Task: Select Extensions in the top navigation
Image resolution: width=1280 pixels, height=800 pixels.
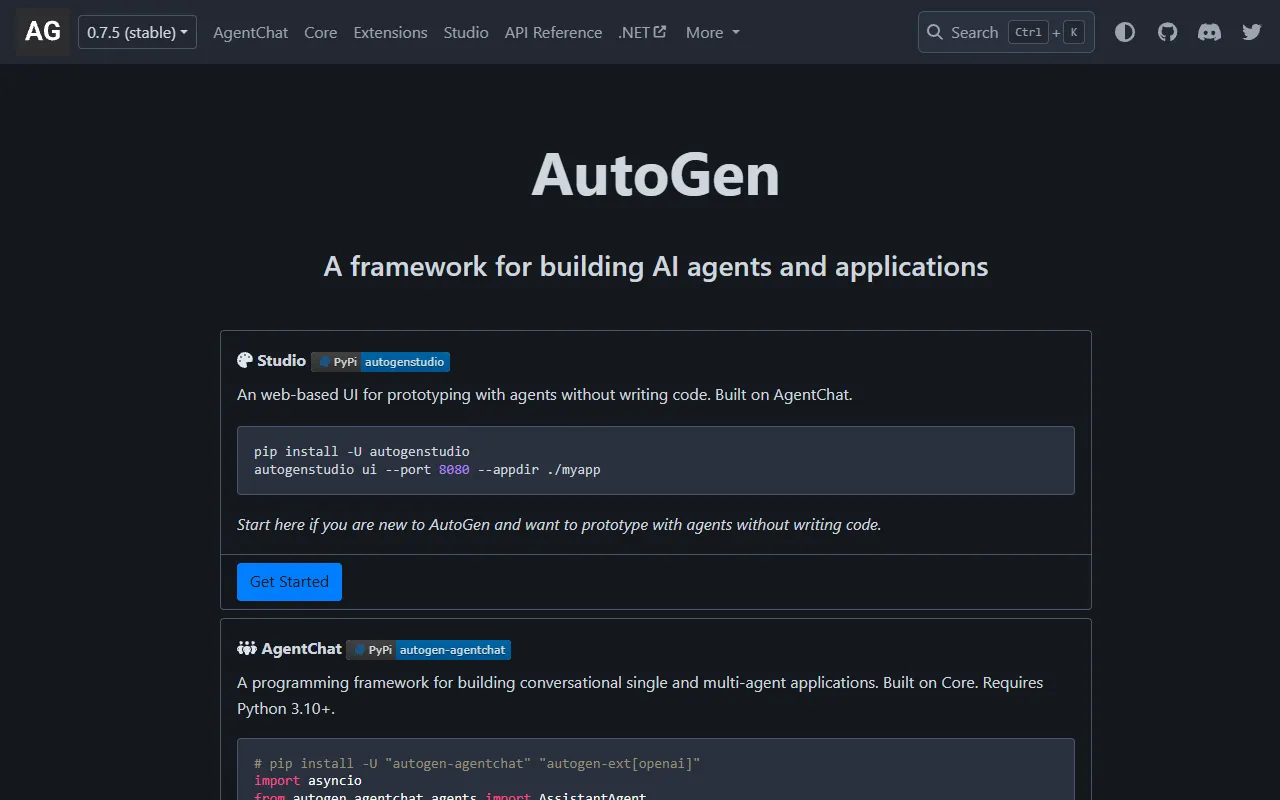Action: 390,32
